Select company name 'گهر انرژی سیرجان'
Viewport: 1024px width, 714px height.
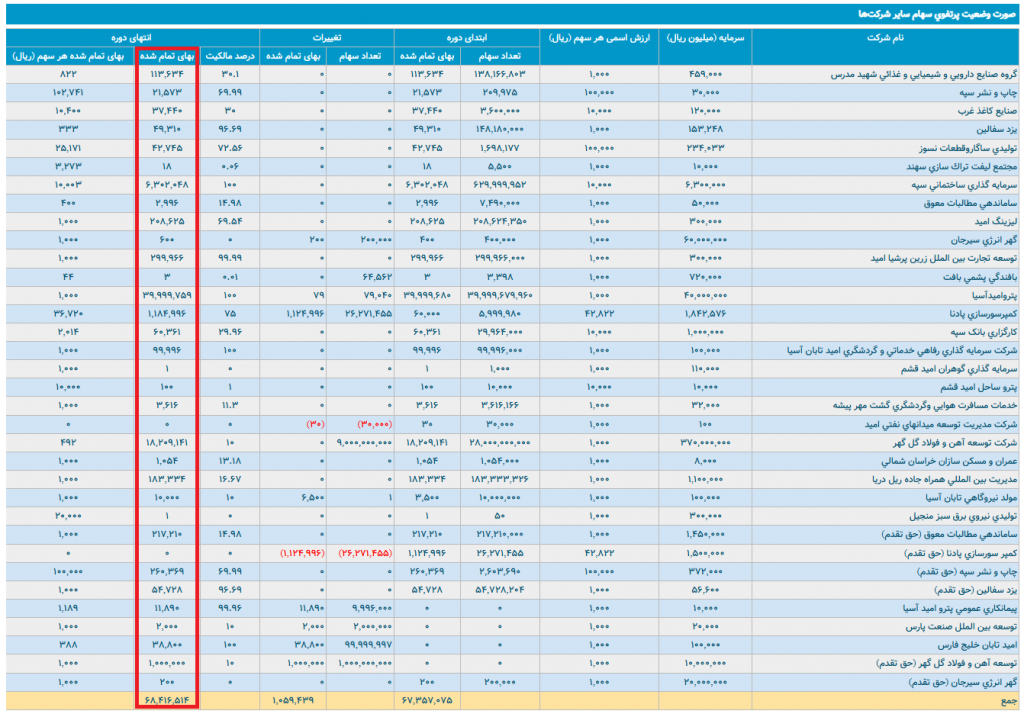click(984, 240)
